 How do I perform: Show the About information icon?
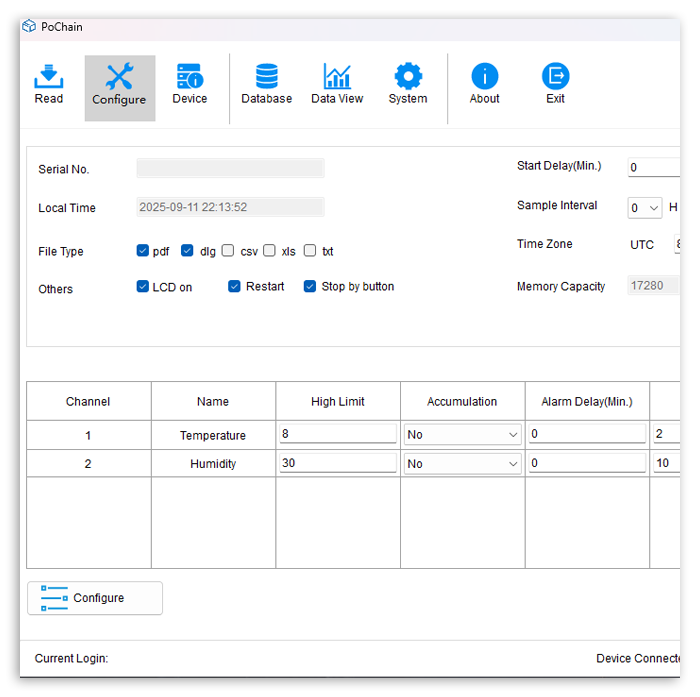click(485, 77)
